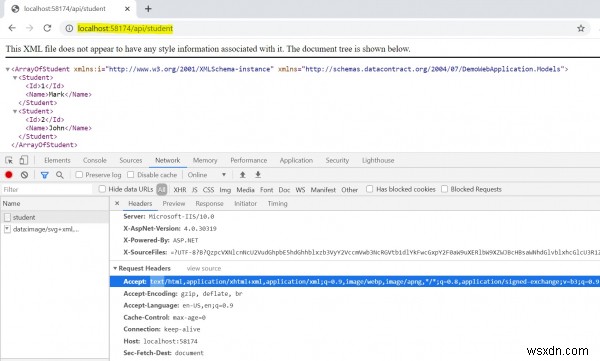Screen dimensions: 600x361
Task: Open the Console panel
Action: point(95,160)
